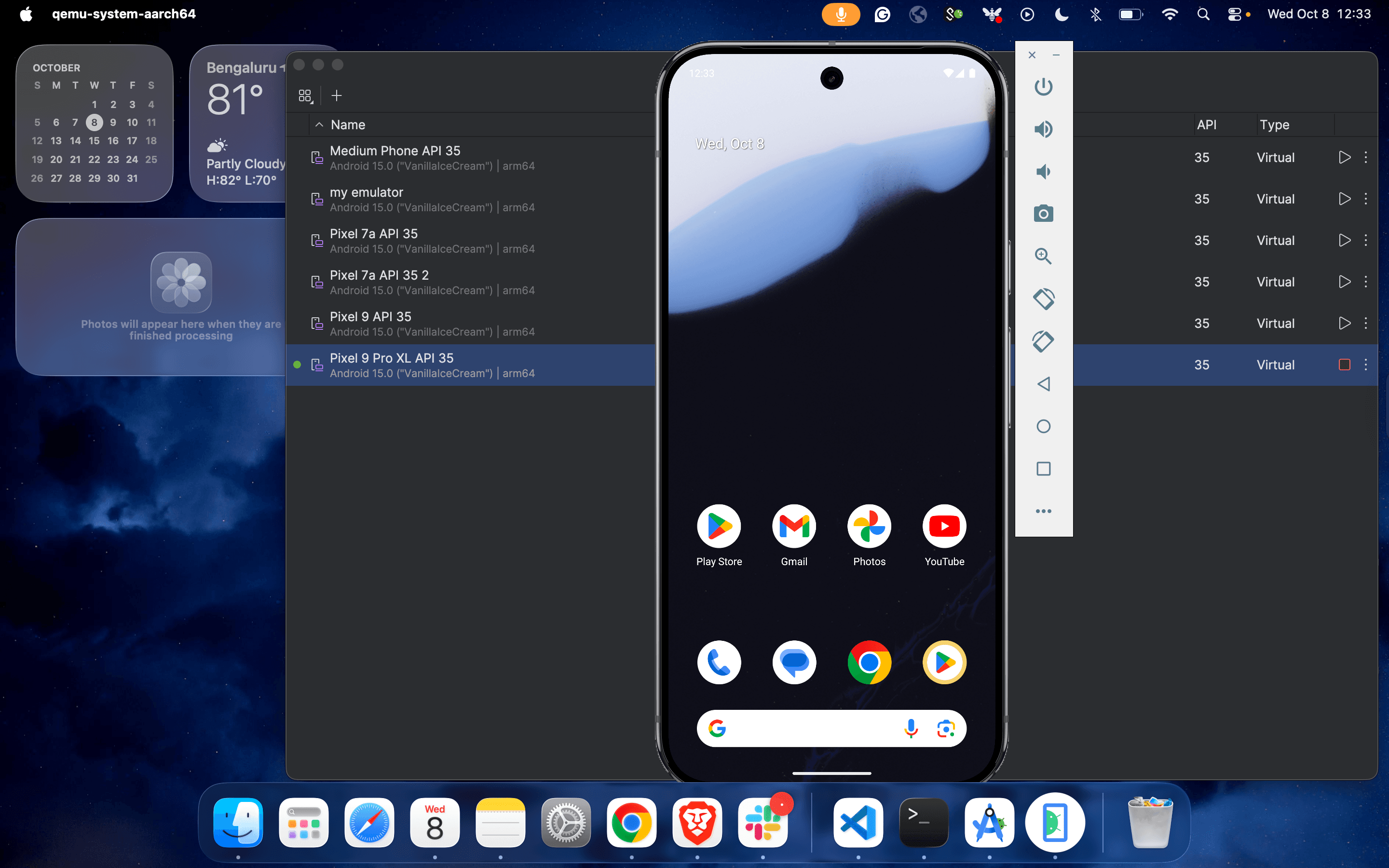Screen dimensions: 1389x868
Task: Open extended controls via the three dots
Action: tap(1043, 511)
